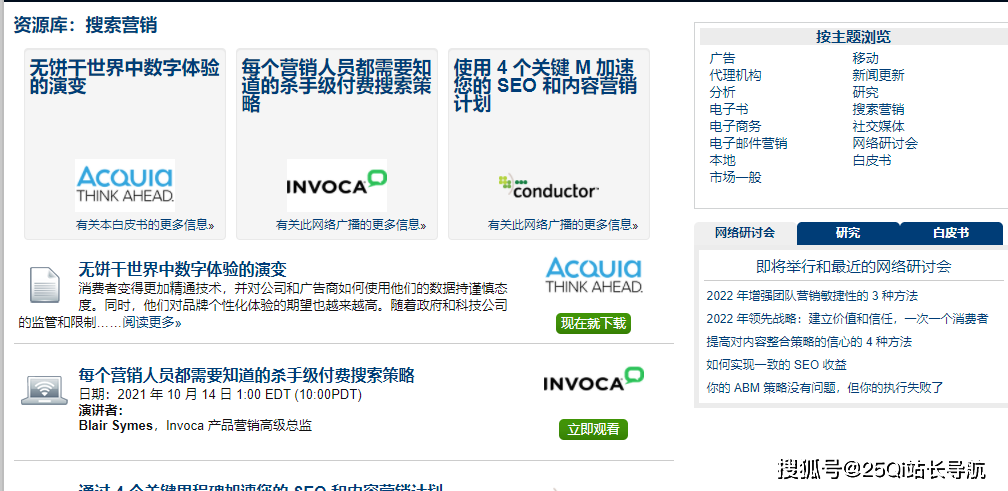1008x491 pixels.
Task: Open webinar 你的 ABM 策略没有问题,但你的执行失败了
Action: [825, 387]
